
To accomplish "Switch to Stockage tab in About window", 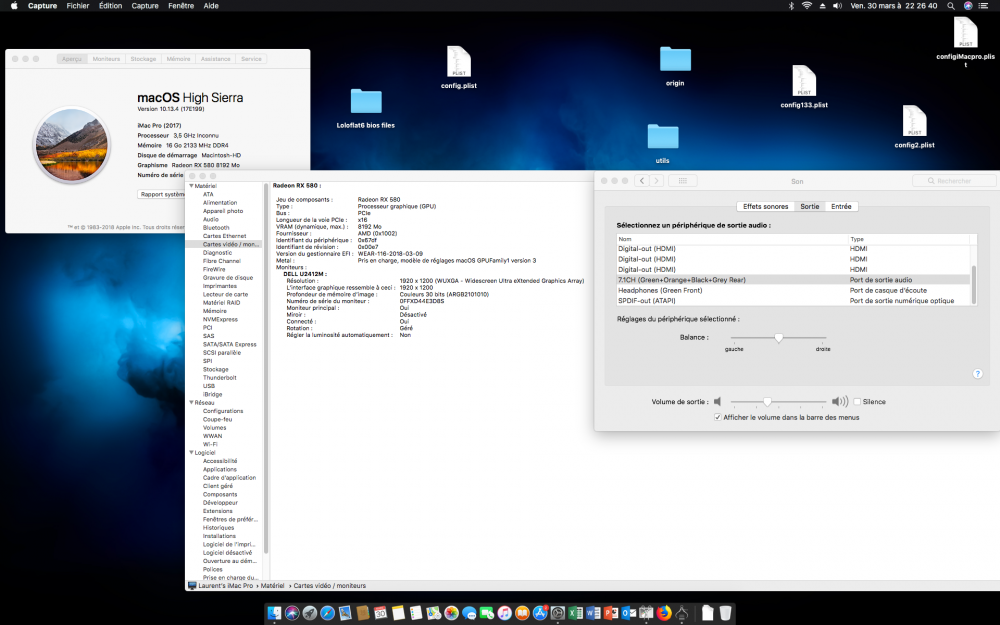I will coord(143,59).
